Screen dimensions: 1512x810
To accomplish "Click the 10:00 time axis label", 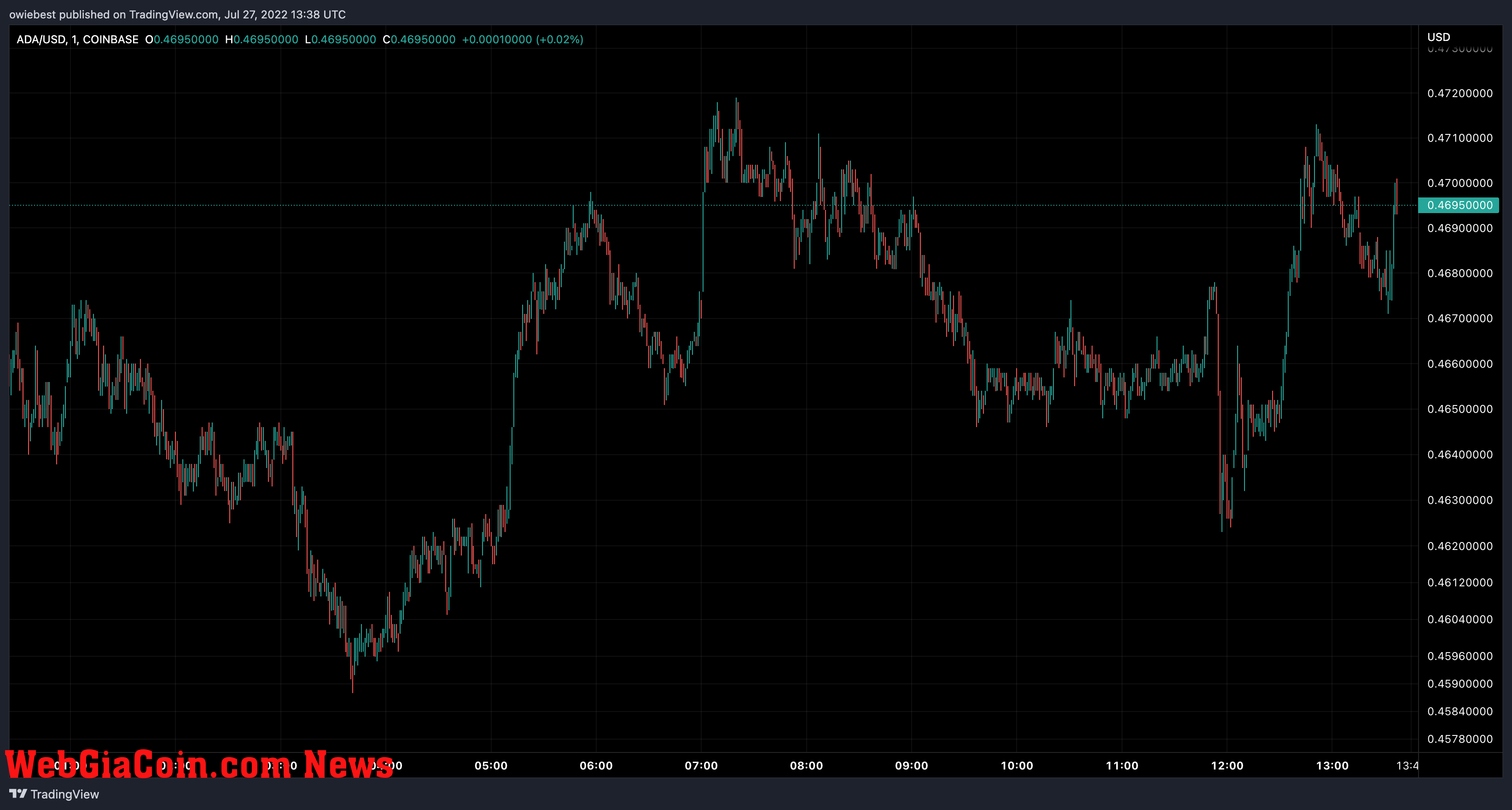I will tap(1017, 765).
